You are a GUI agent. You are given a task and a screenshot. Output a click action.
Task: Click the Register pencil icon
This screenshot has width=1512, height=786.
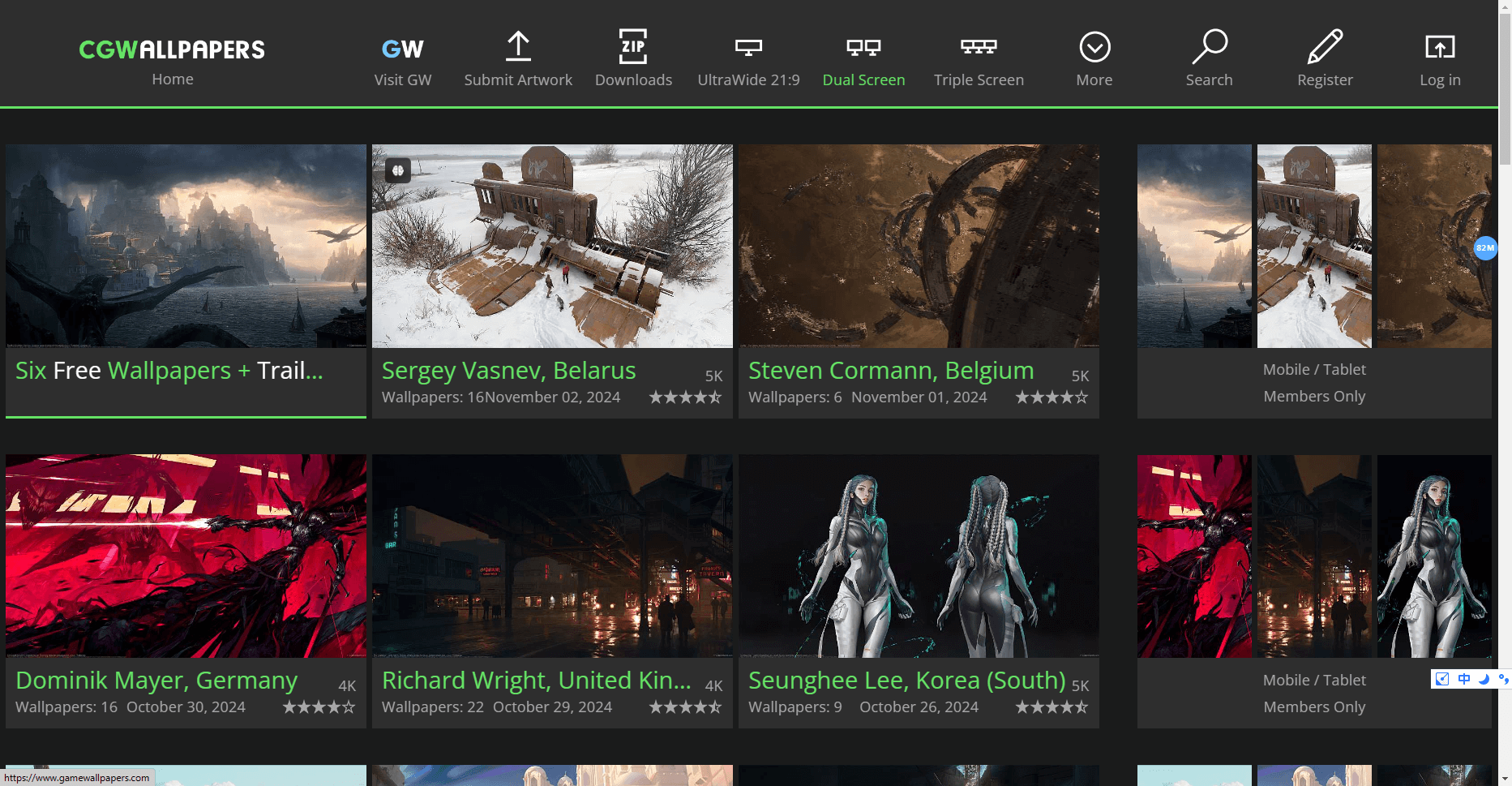pos(1325,46)
